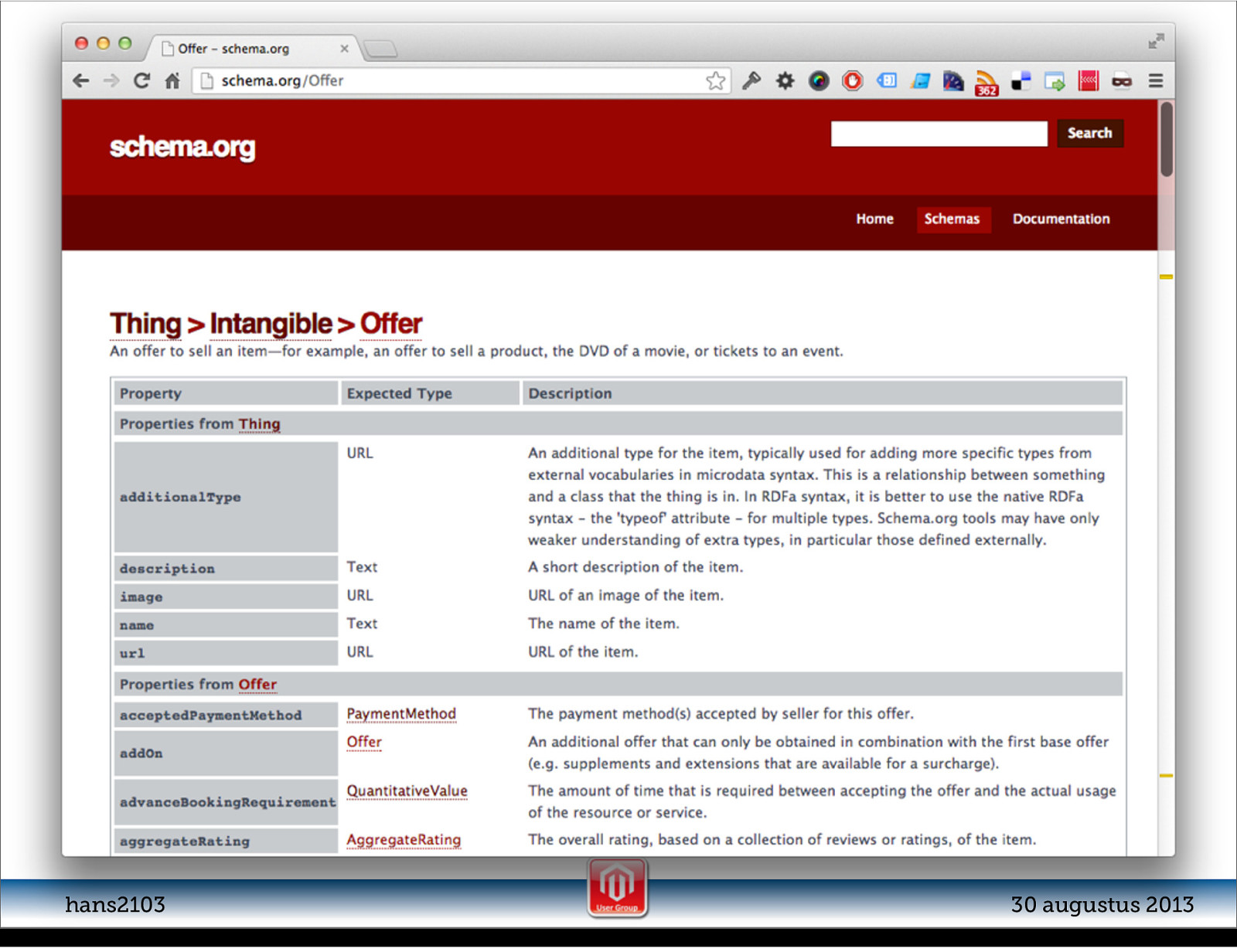Click the 'URL of an image of the item.' text

[626, 596]
